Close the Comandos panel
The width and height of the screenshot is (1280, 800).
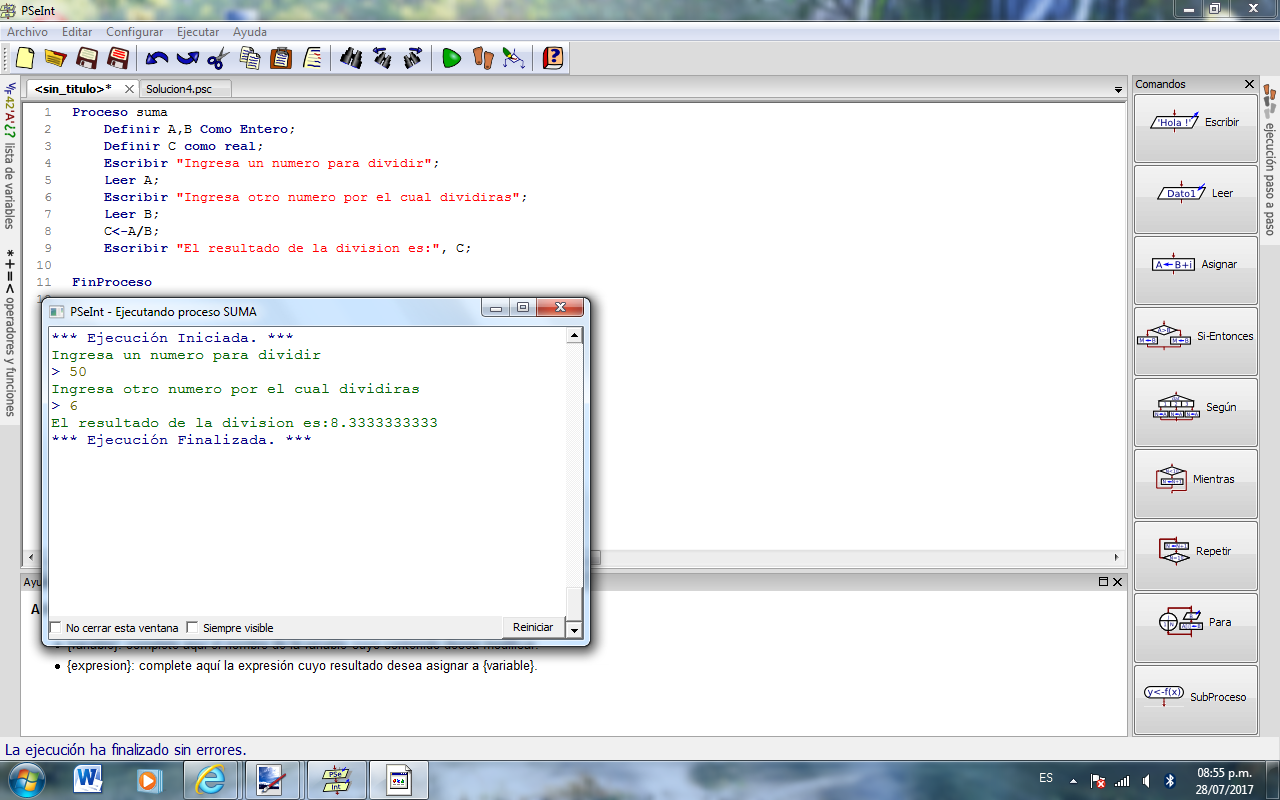(1249, 84)
